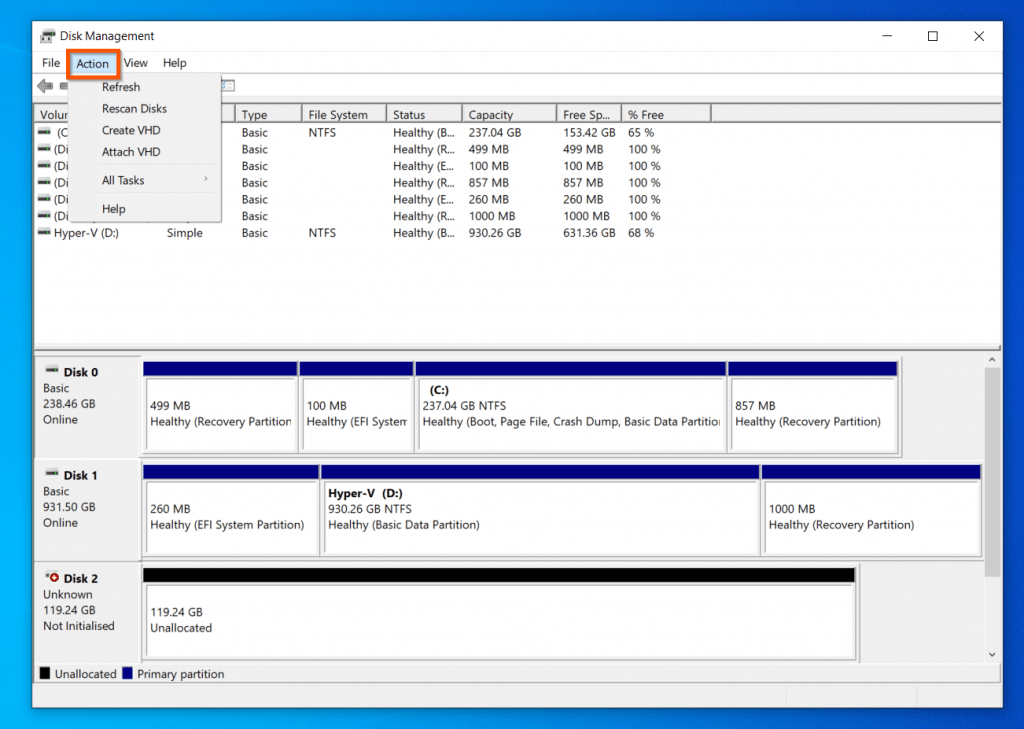Click the back navigation arrow on the toolbar
The height and width of the screenshot is (729, 1024).
(44, 86)
